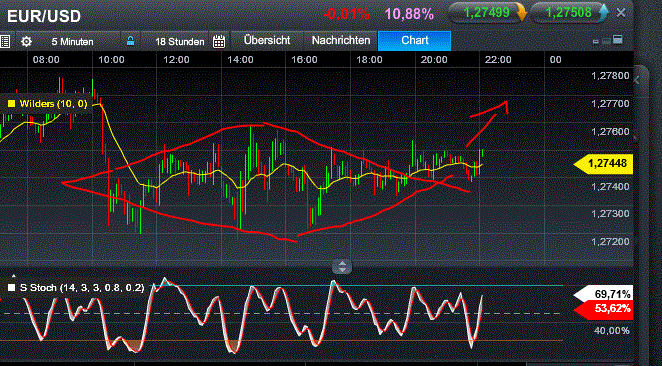Click the yellow 1,27448 price marker
662x366 pixels.
click(x=604, y=164)
